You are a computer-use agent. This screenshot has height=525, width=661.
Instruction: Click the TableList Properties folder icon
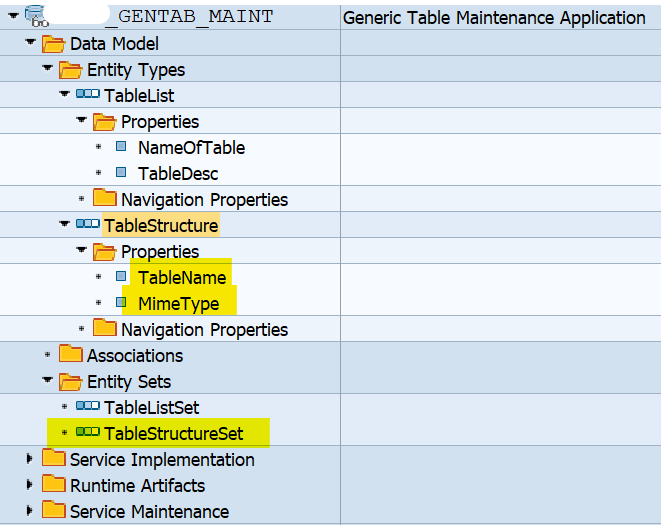(x=104, y=122)
